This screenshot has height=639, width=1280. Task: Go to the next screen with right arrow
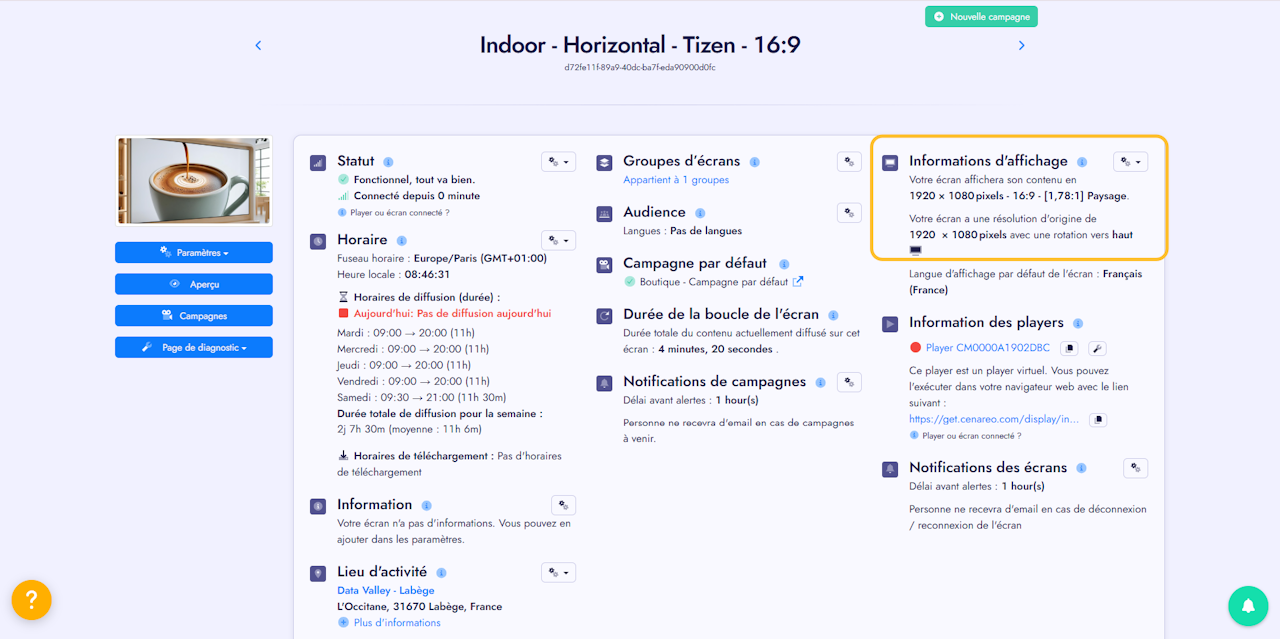(x=1021, y=45)
